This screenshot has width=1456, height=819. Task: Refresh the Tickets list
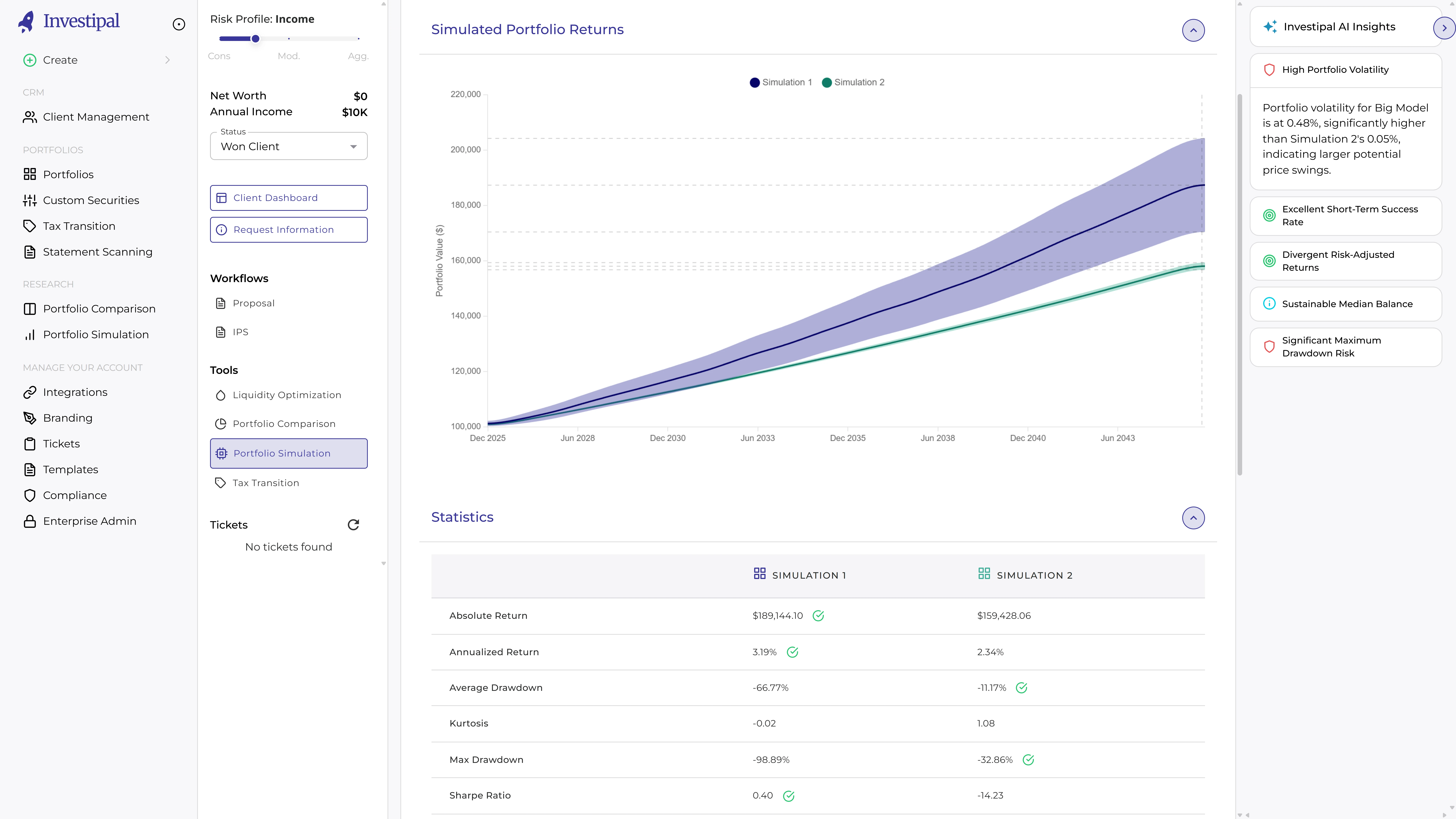353,525
